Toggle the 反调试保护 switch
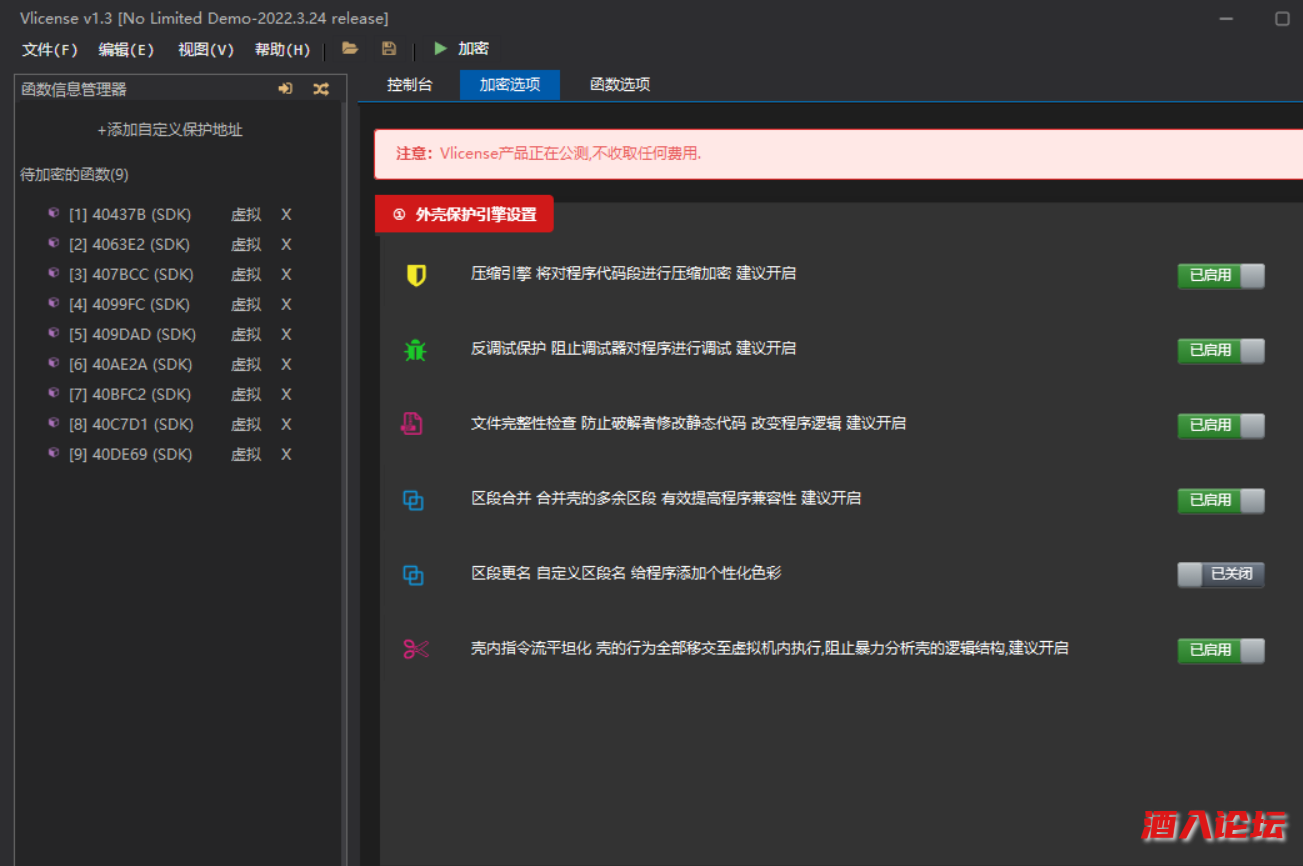 point(1221,350)
